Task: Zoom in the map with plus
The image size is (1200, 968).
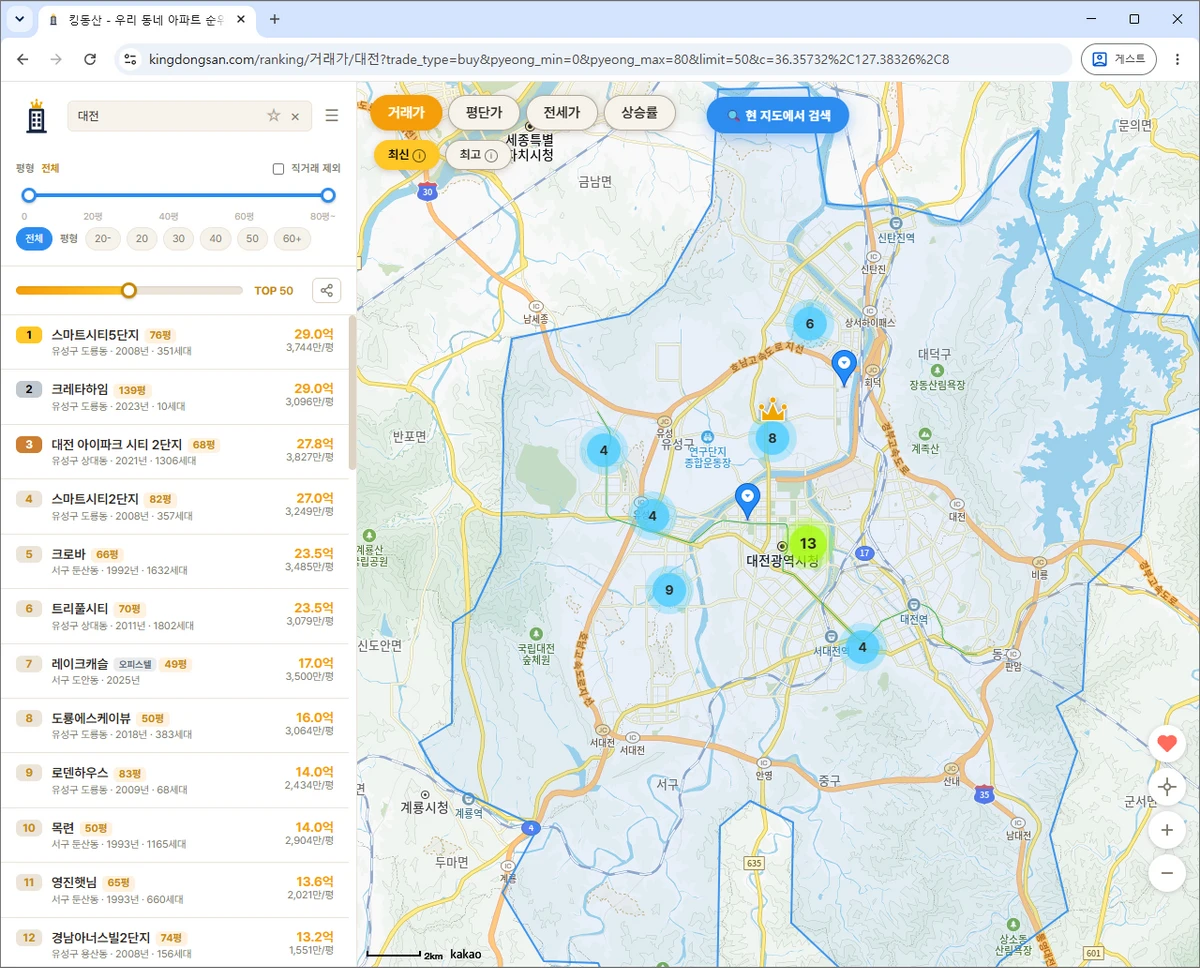Action: click(1167, 830)
